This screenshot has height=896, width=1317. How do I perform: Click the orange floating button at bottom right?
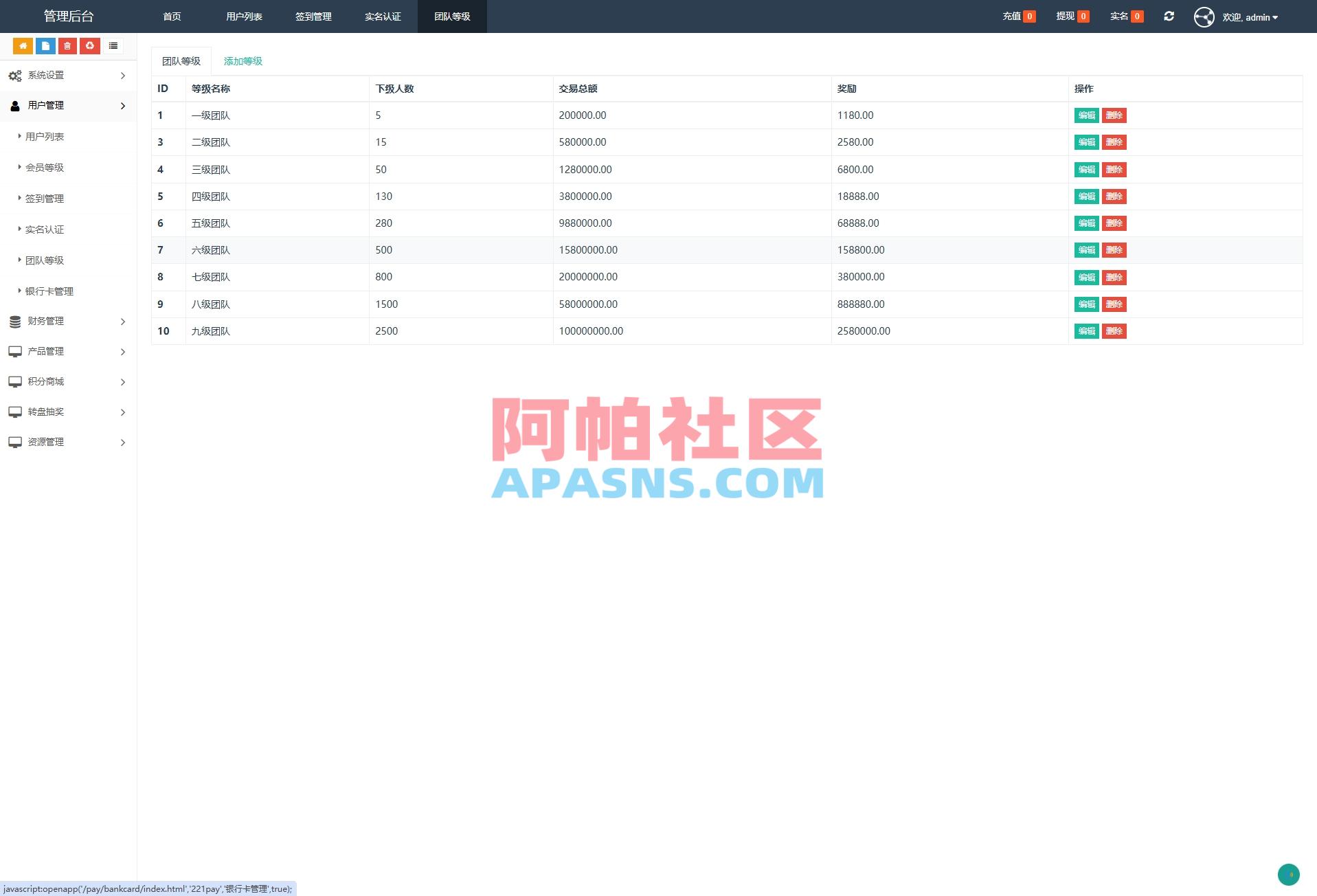pyautogui.click(x=1288, y=875)
